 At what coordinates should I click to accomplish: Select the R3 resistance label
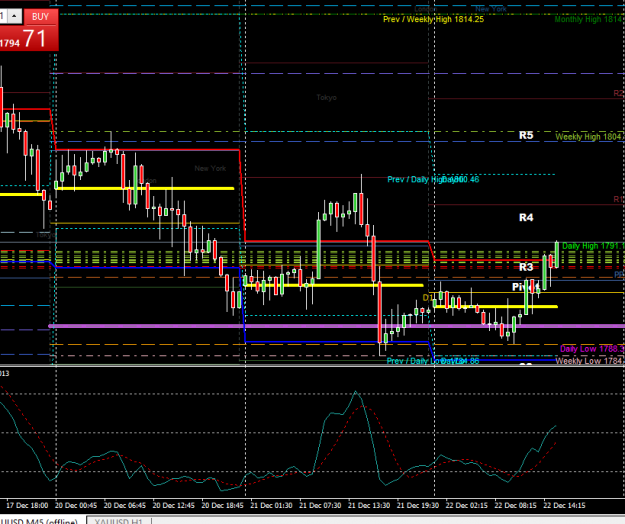click(x=526, y=267)
